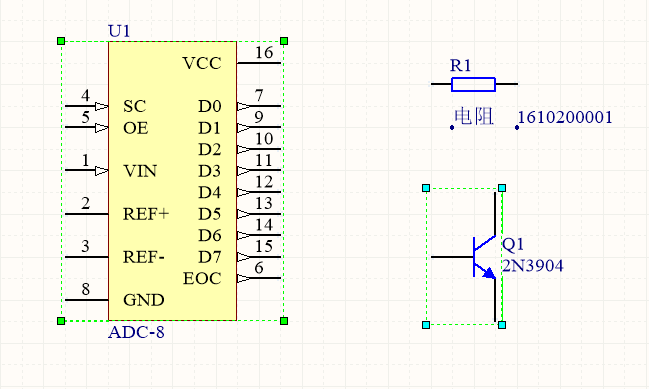
Task: Select the EOC output pin 6
Action: [x=259, y=278]
